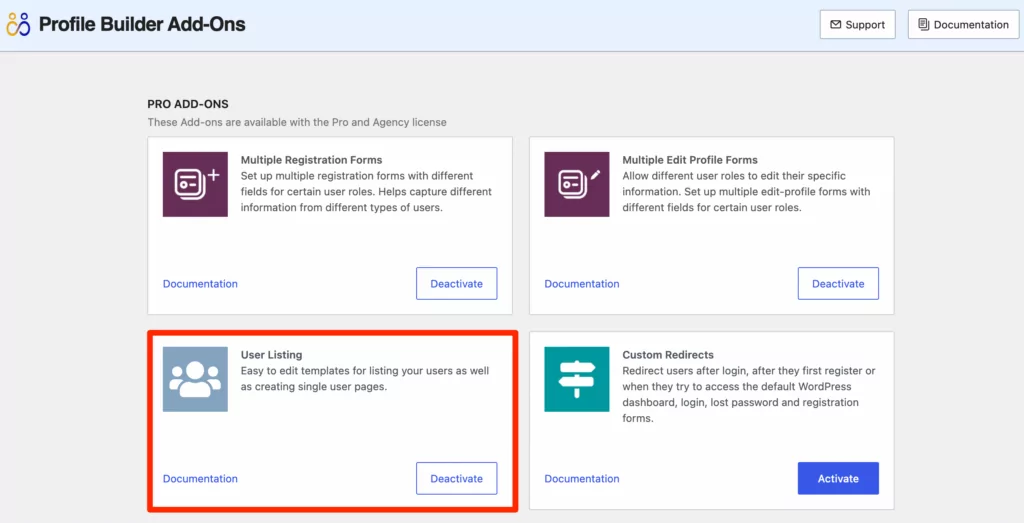Click the "User Listing" card title
Image resolution: width=1024 pixels, height=523 pixels.
click(x=271, y=355)
